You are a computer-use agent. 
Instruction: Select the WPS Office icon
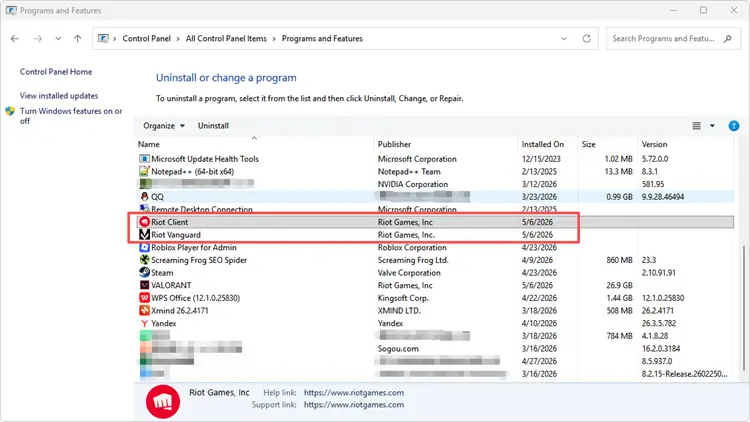[x=144, y=298]
